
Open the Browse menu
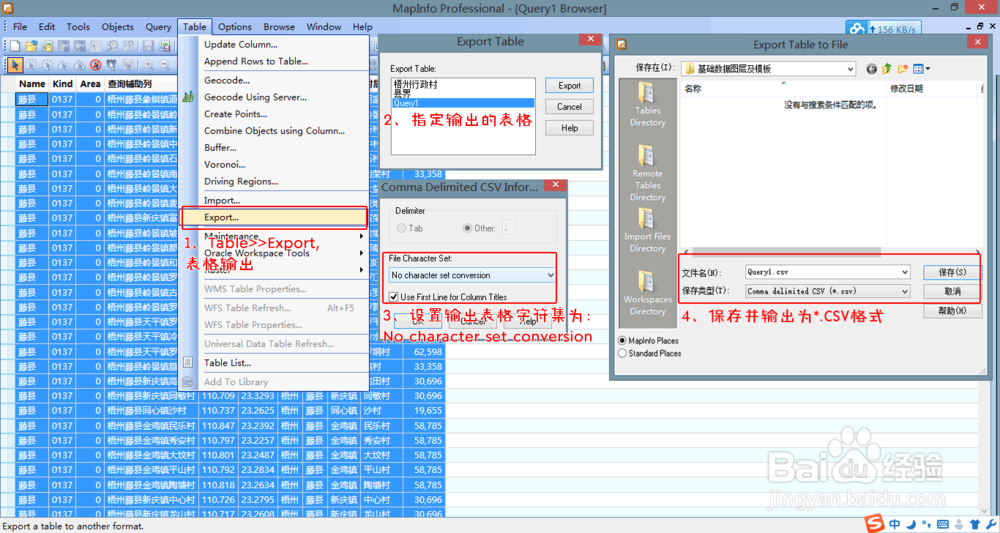point(279,27)
